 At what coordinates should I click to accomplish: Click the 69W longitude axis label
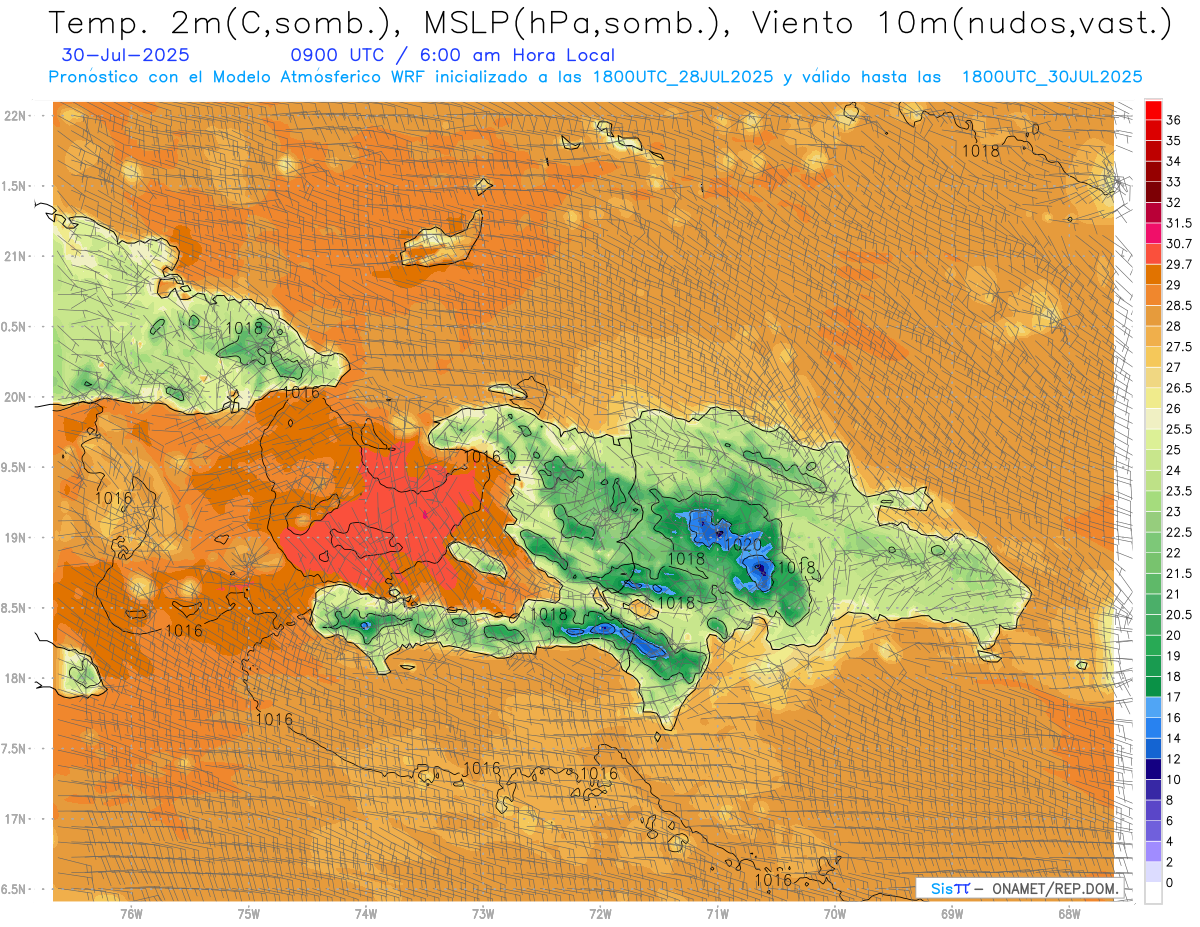click(952, 913)
